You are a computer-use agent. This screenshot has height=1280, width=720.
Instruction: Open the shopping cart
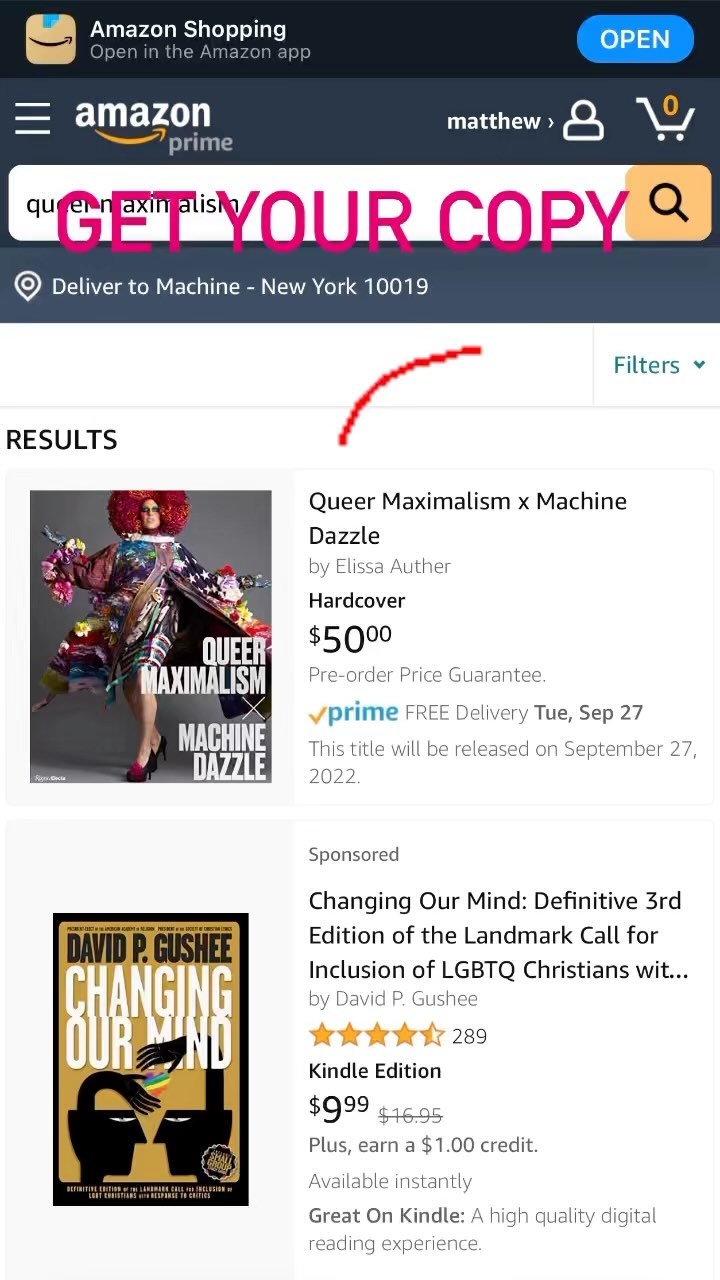coord(666,119)
